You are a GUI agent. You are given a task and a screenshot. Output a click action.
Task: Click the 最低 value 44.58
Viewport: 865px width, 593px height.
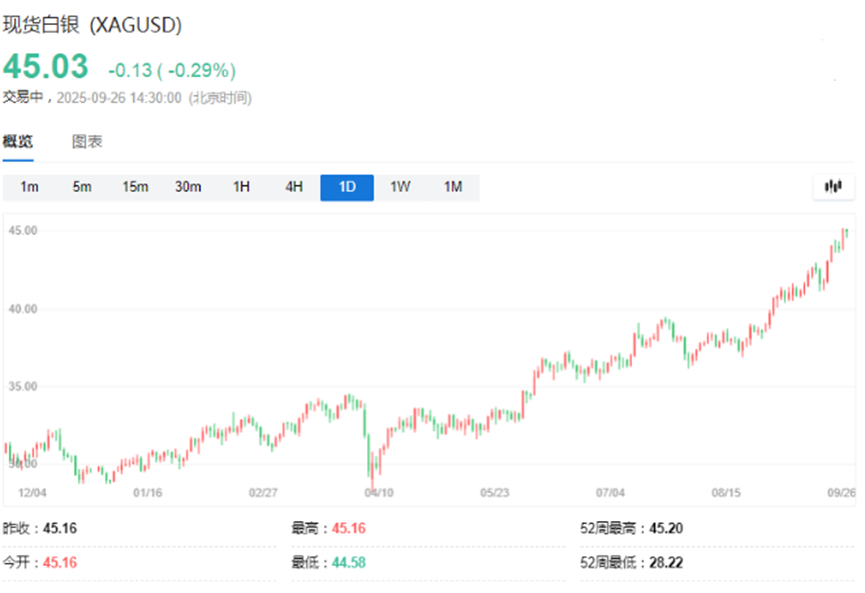348,562
